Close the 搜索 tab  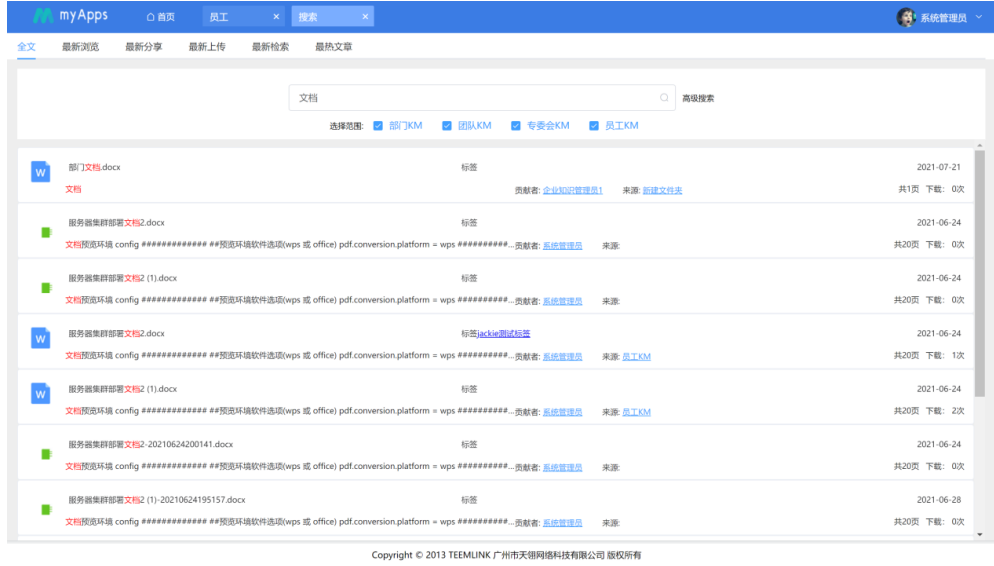[365, 17]
